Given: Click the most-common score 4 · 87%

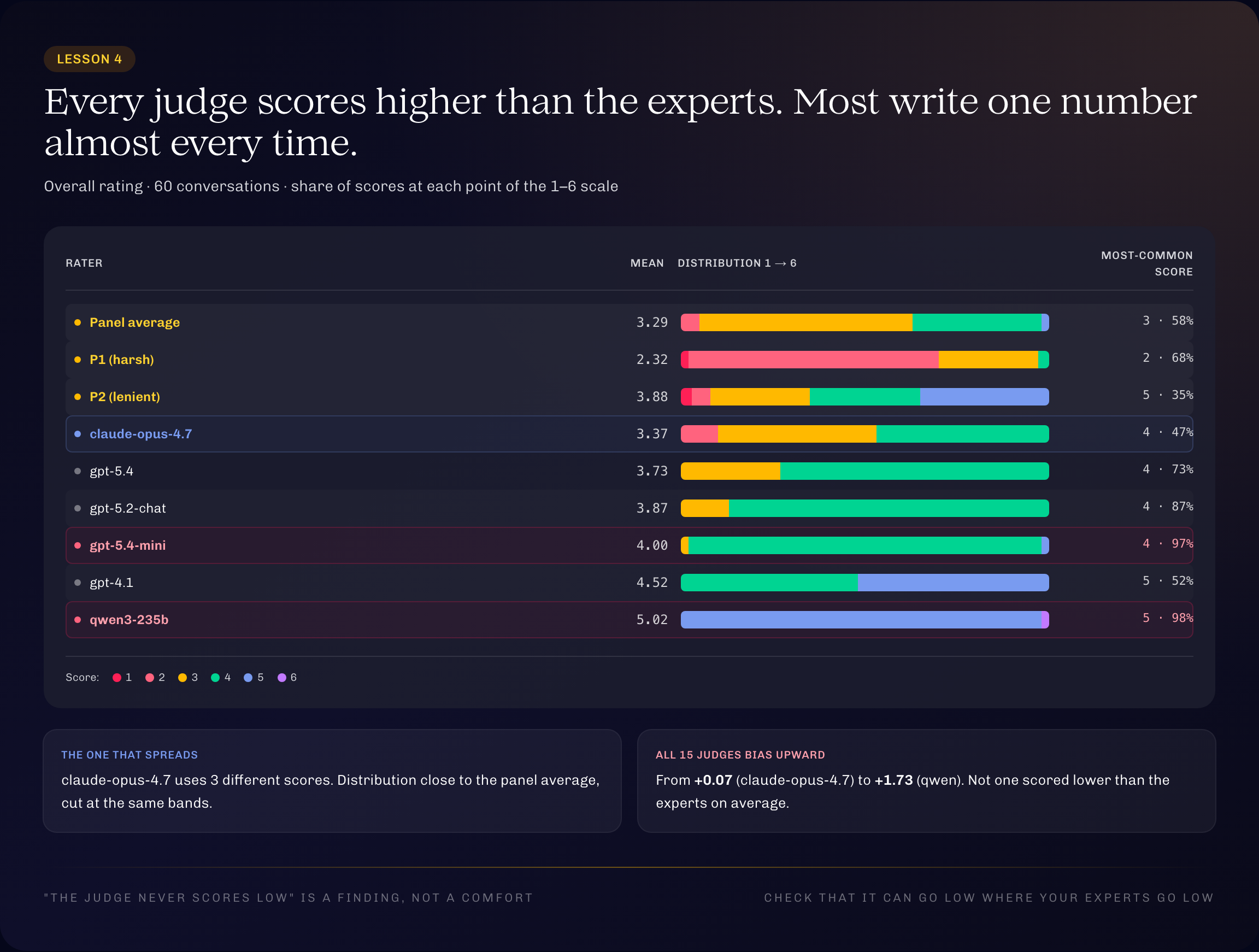Looking at the screenshot, I should [x=1167, y=506].
